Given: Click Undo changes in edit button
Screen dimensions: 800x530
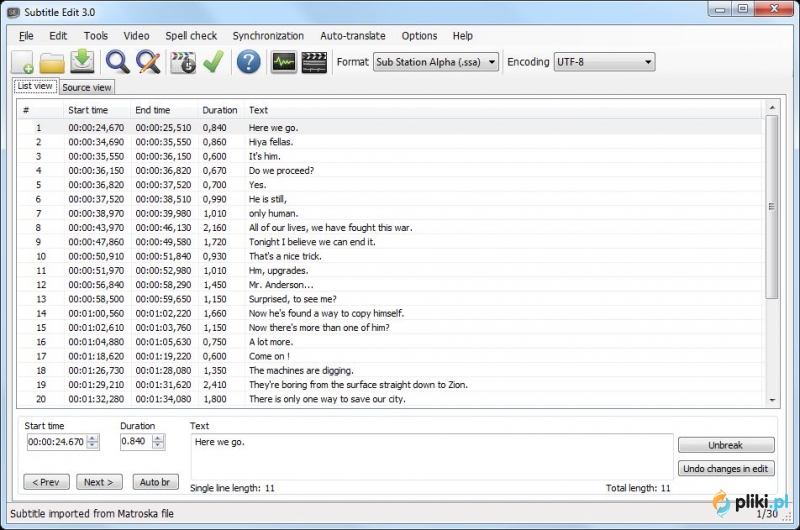Looking at the screenshot, I should click(x=726, y=468).
